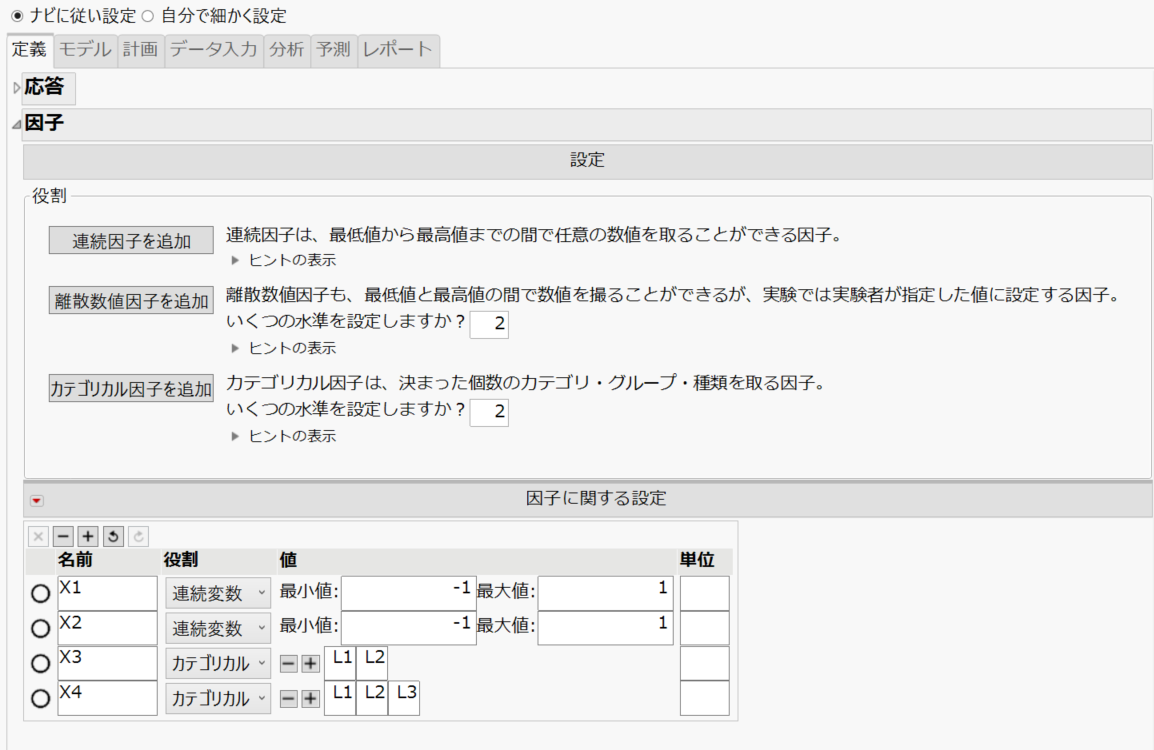Select the radio button for factor X1

[x=39, y=592]
